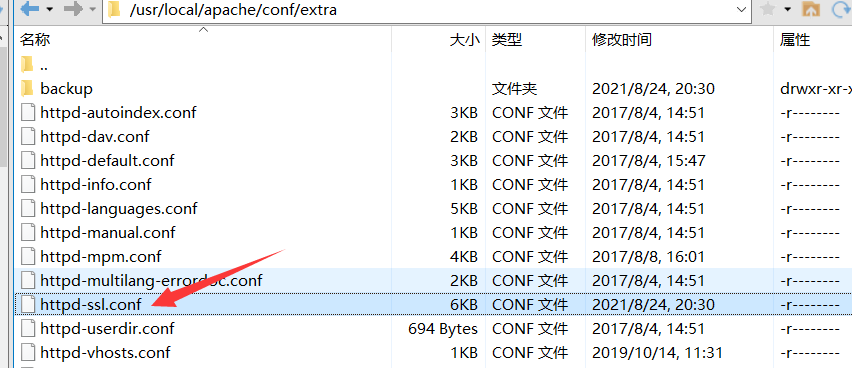Go to the home folder icon
The height and width of the screenshot is (368, 852).
[x=811, y=9]
